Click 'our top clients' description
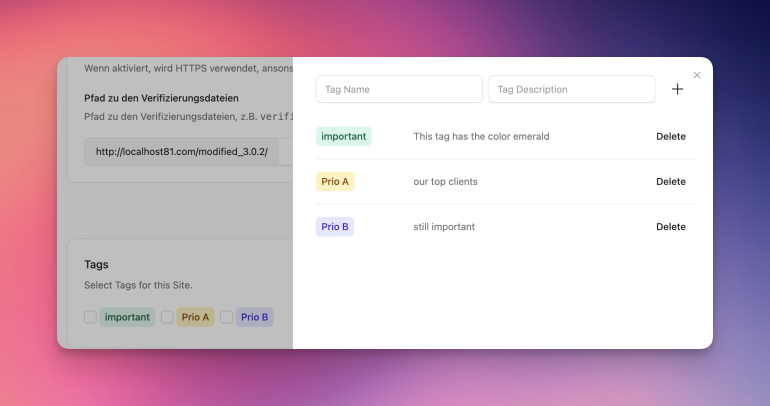Viewport: 770px width, 406px height. coord(445,182)
